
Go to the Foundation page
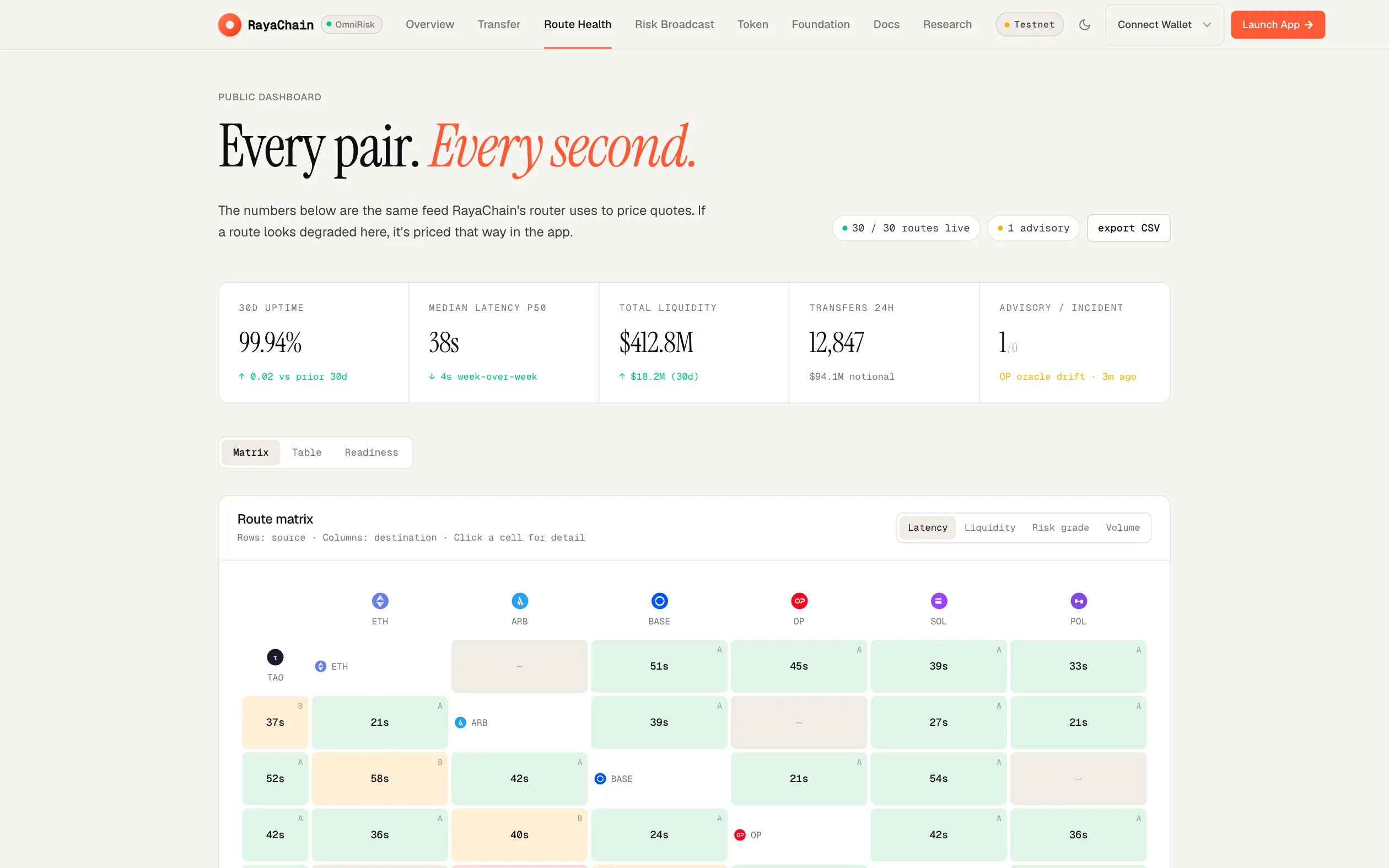coord(821,25)
